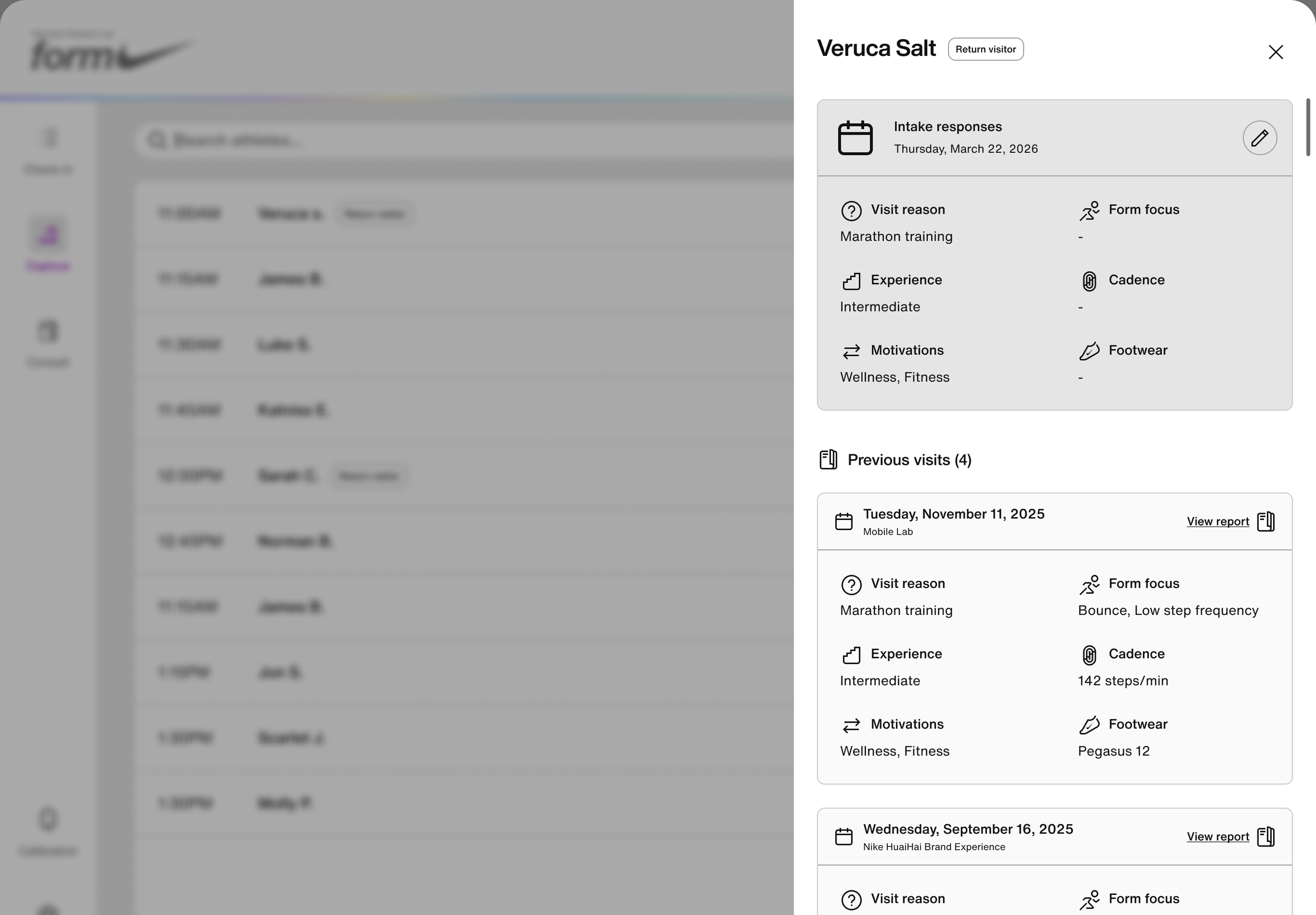Select 'Pegasus 12' footwear value
Viewport: 1316px width, 915px height.
click(x=1113, y=751)
